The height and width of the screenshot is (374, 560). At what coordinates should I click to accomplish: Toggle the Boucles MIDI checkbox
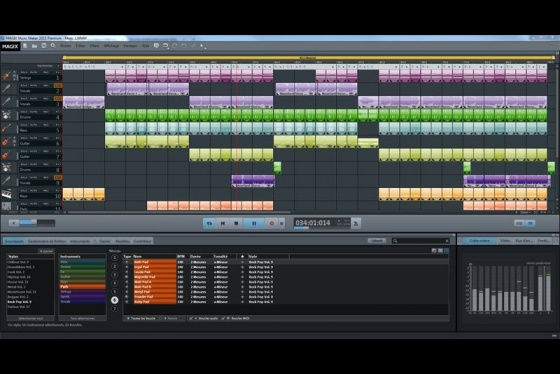(224, 318)
